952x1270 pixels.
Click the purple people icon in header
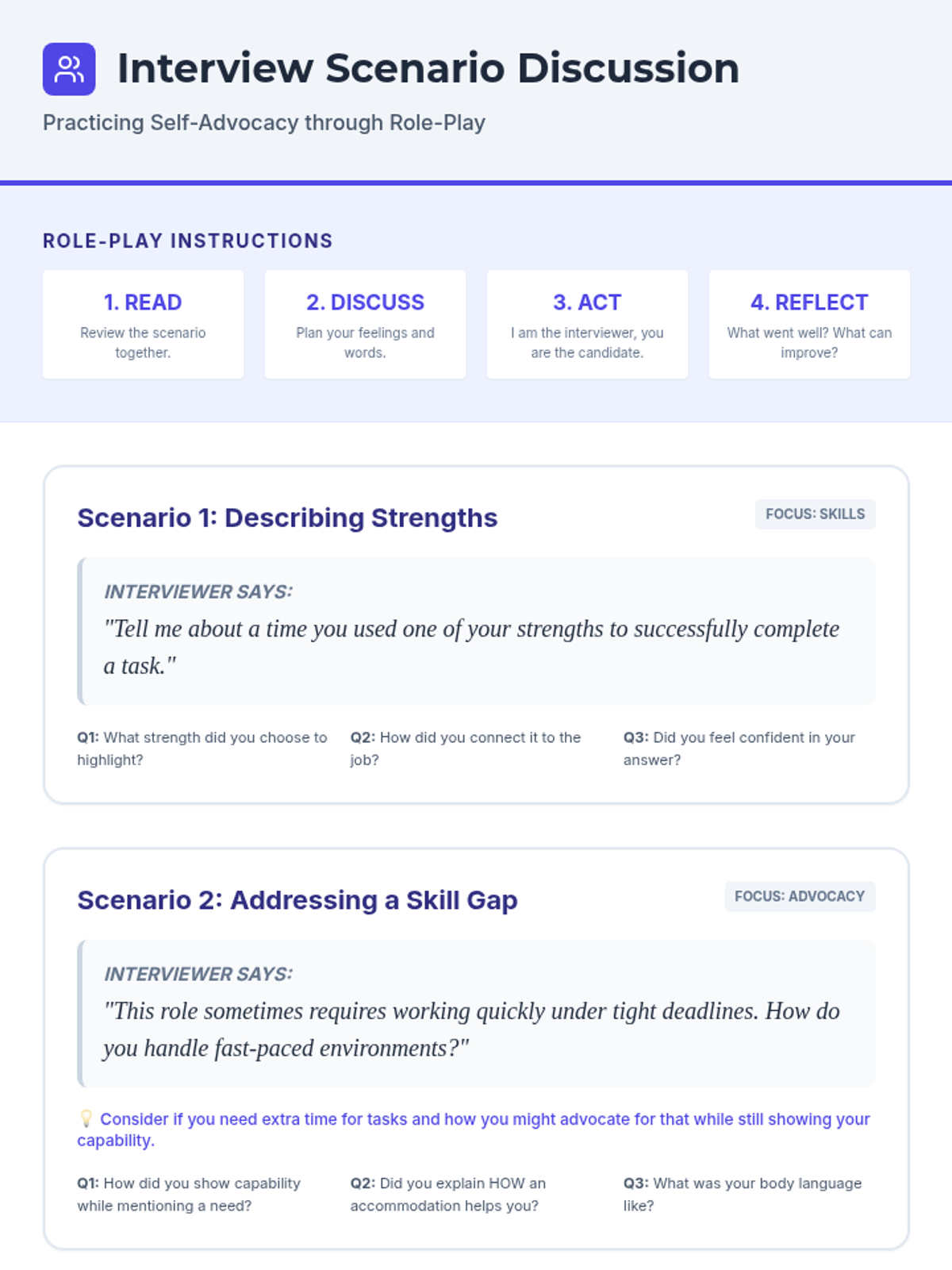[x=69, y=69]
